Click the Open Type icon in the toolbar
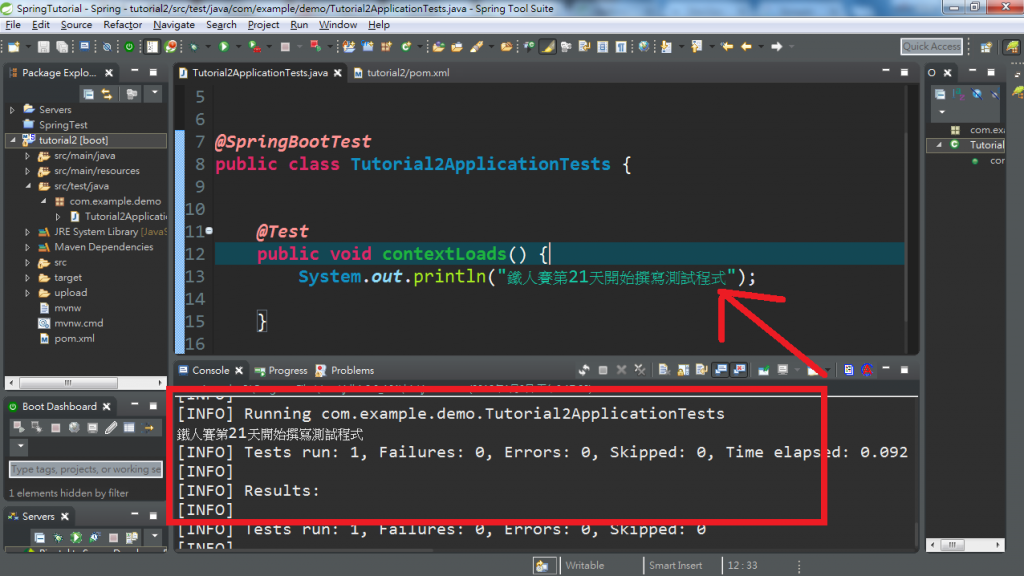This screenshot has height=576, width=1024. tap(438, 46)
